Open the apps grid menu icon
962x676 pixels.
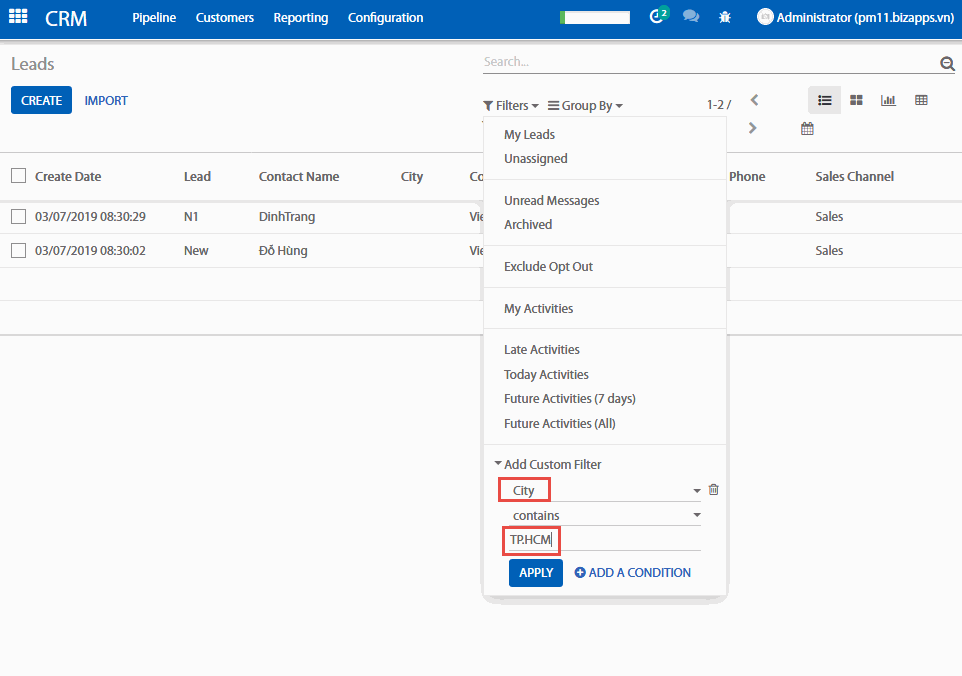click(x=18, y=17)
